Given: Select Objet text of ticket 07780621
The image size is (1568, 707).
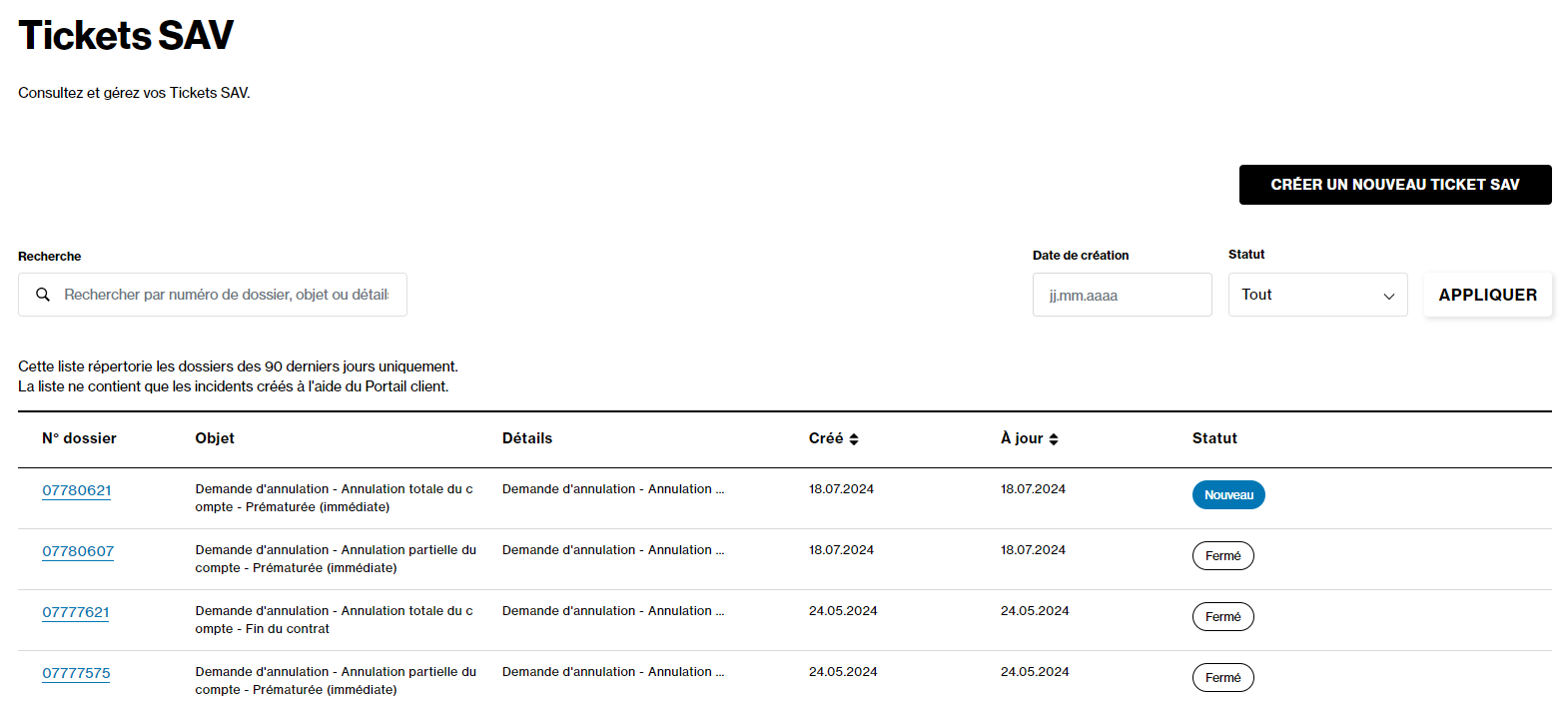Looking at the screenshot, I should 335,498.
